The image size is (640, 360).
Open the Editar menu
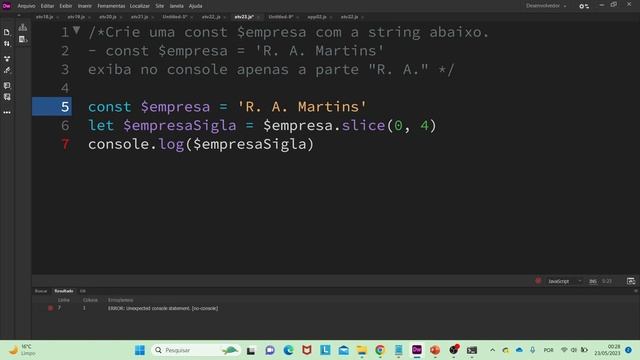(47, 6)
